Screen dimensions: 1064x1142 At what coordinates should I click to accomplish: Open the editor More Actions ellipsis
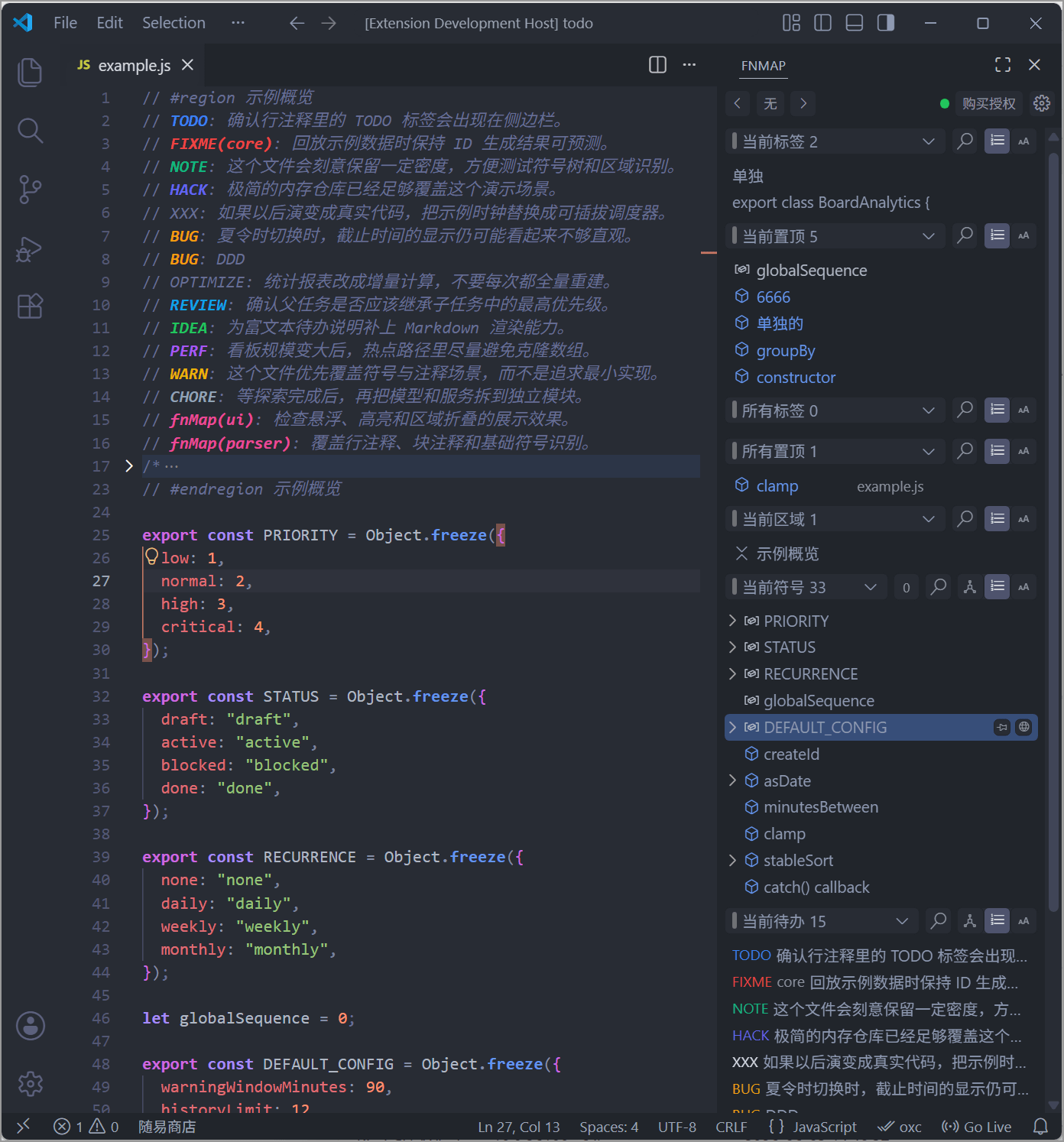tap(689, 65)
